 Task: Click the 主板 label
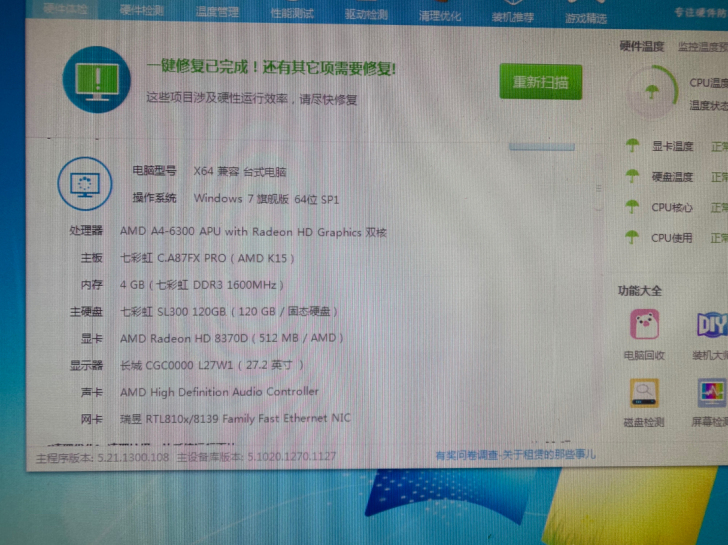tap(91, 258)
